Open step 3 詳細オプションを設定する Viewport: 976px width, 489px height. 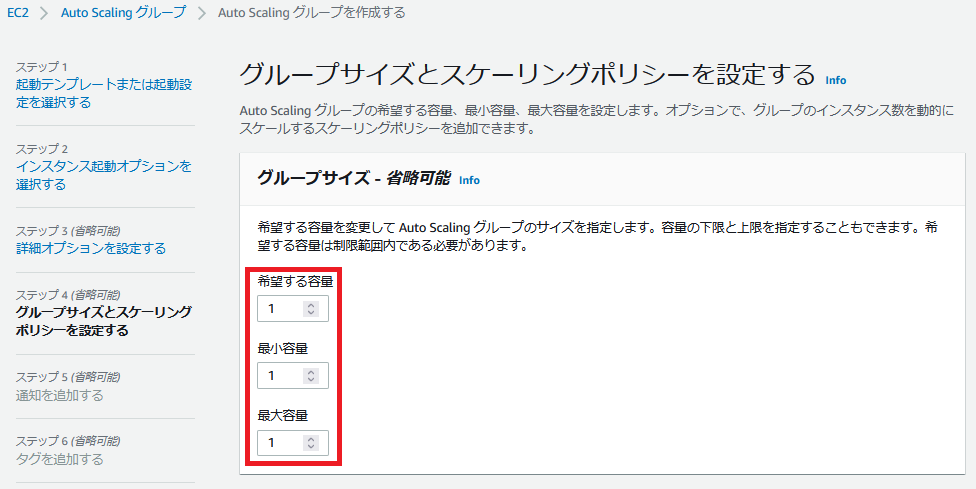(91, 248)
